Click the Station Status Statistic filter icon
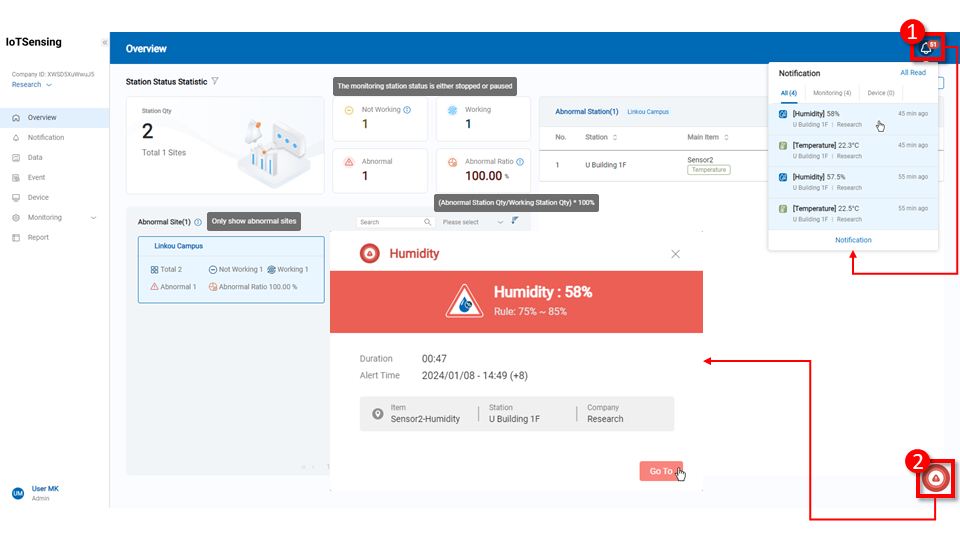960x540 pixels. pyautogui.click(x=215, y=81)
